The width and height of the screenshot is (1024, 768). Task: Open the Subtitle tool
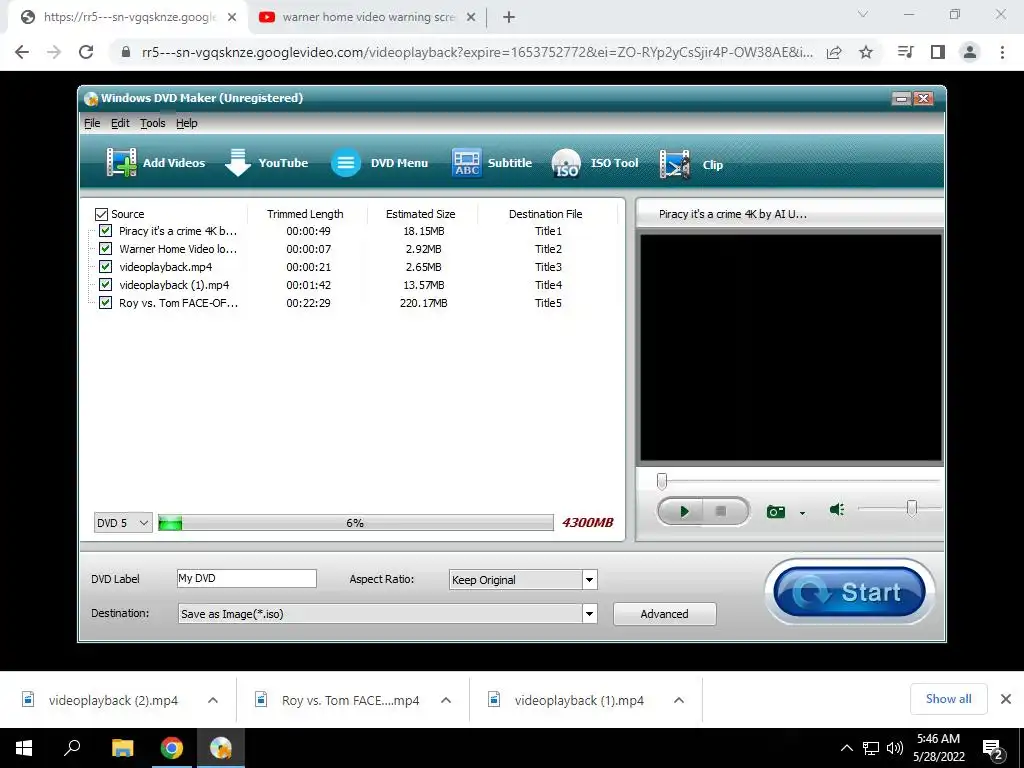pyautogui.click(x=492, y=163)
